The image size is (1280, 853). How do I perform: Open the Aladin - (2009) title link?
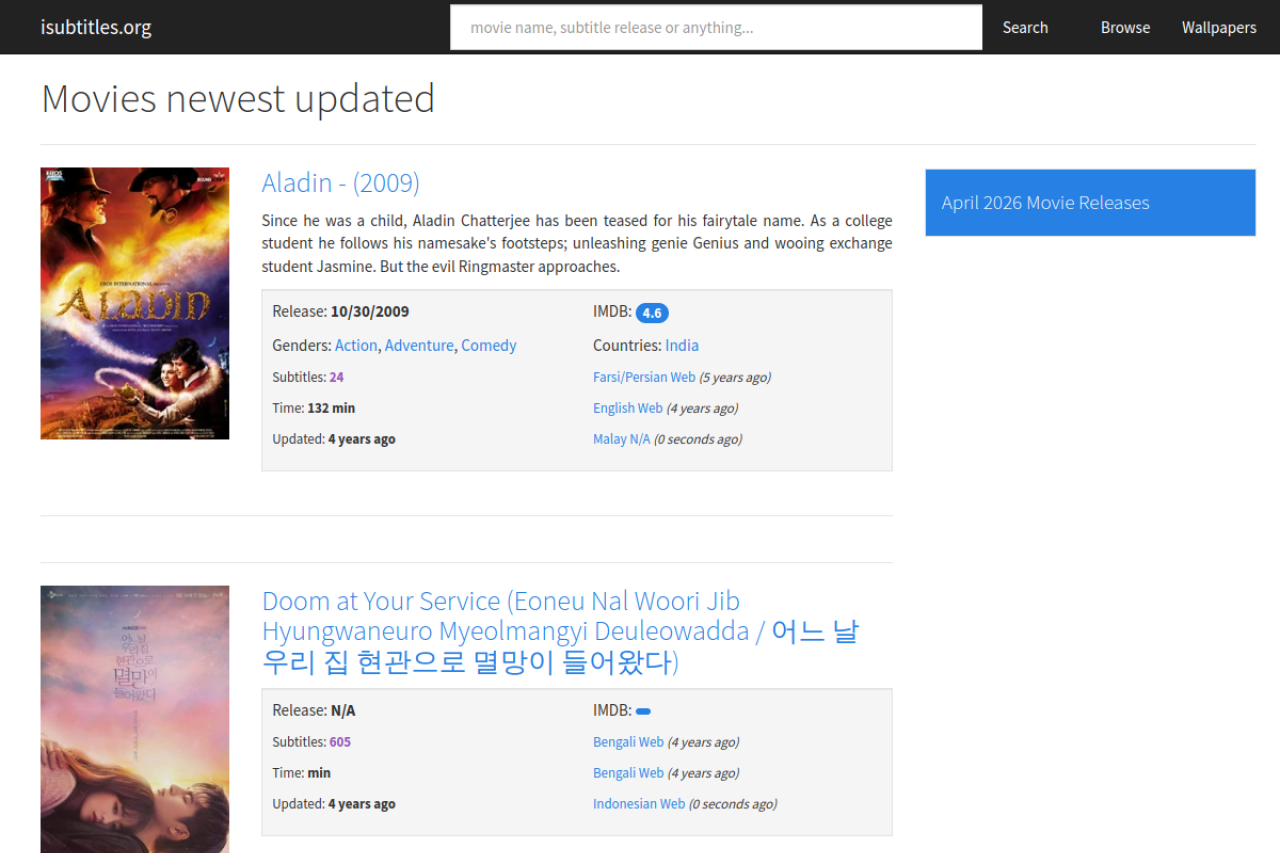[340, 183]
